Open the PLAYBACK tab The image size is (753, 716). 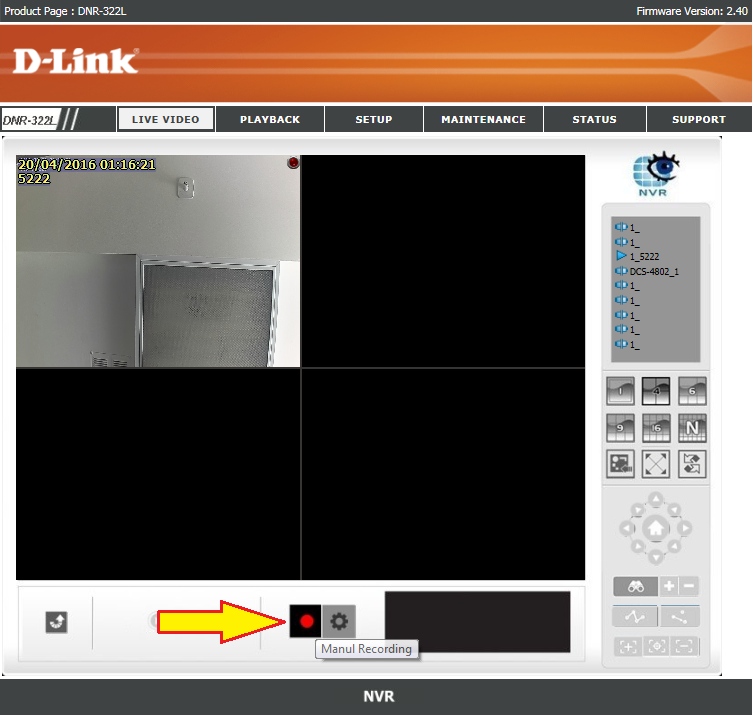(x=270, y=120)
